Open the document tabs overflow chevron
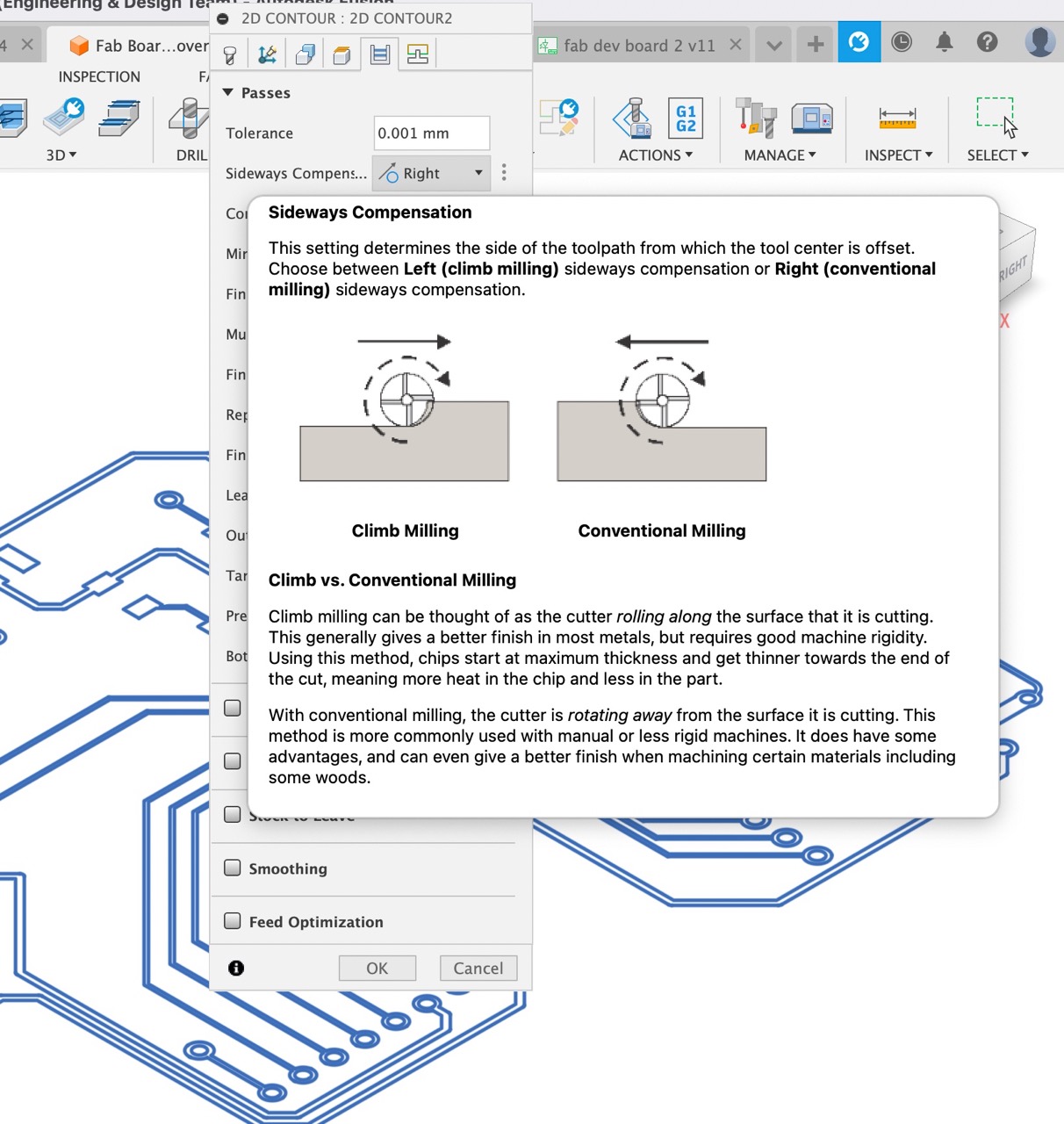This screenshot has width=1064, height=1124. pyautogui.click(x=774, y=45)
